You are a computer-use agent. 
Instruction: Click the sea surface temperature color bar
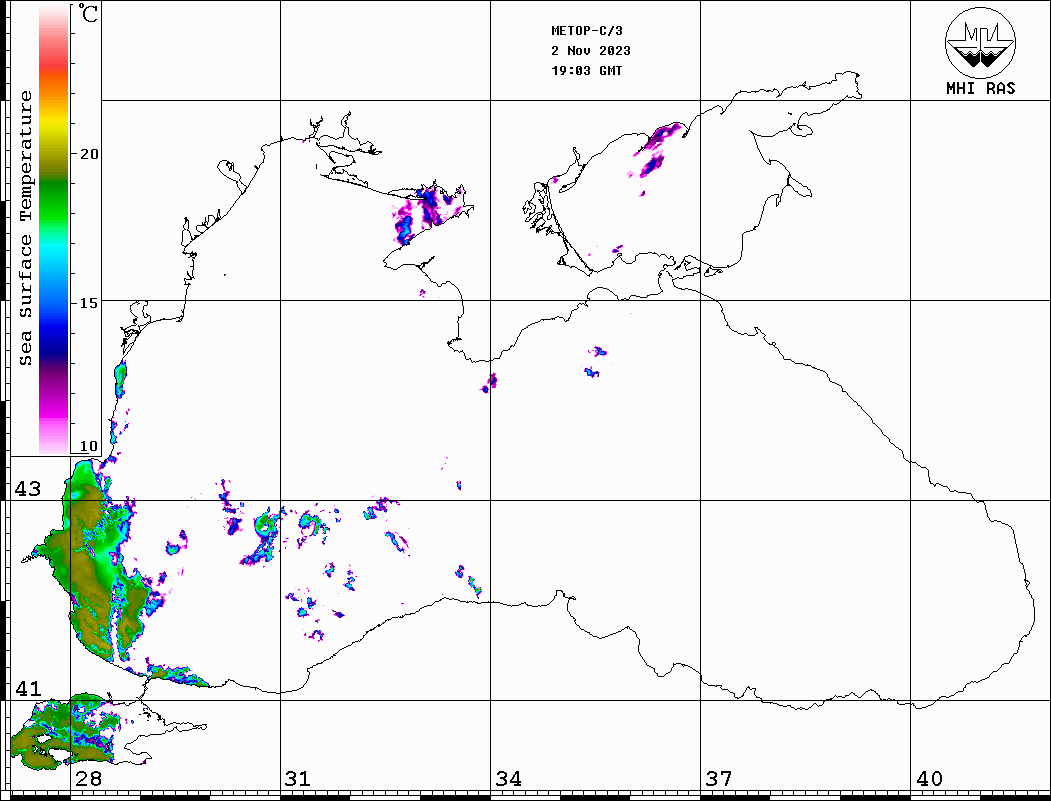click(x=54, y=229)
